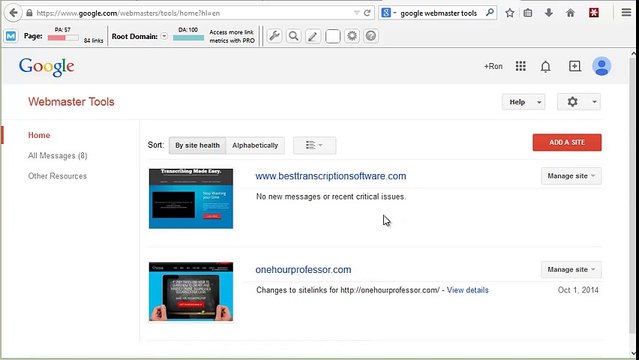The height and width of the screenshot is (360, 639).
Task: Open URL bar history dropdown arrow
Action: [357, 13]
